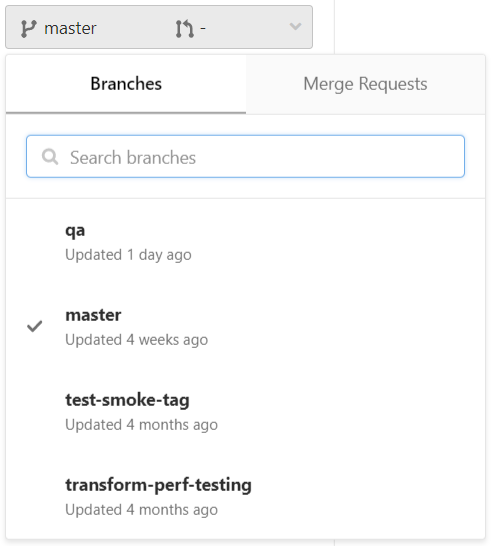Click 'Updated 4 weeks ago' under master
The height and width of the screenshot is (546, 493).
(x=136, y=340)
